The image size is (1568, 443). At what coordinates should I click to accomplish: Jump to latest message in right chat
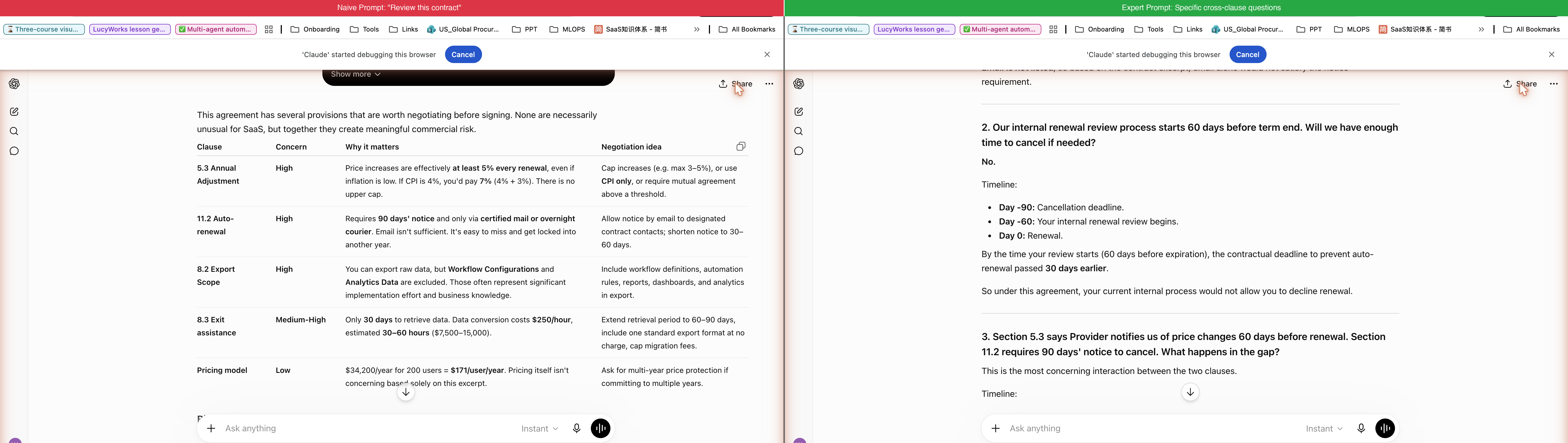1190,392
